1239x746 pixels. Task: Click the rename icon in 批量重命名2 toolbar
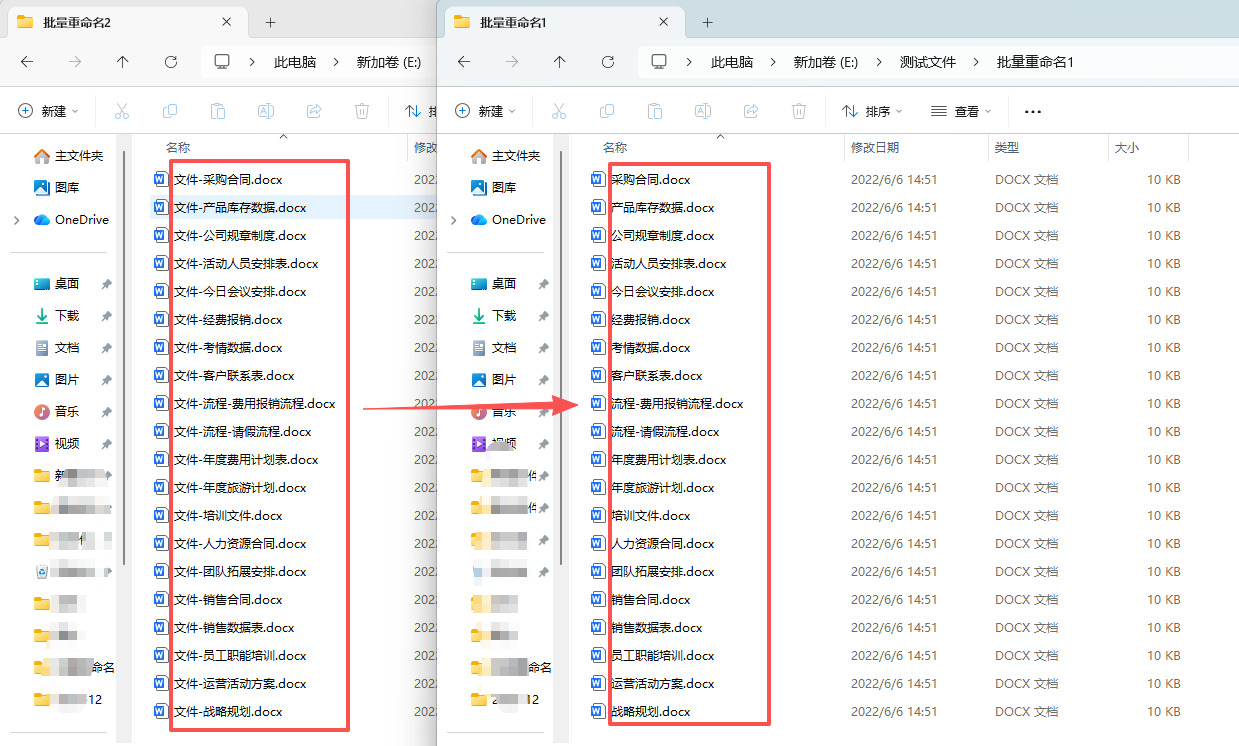coord(266,111)
